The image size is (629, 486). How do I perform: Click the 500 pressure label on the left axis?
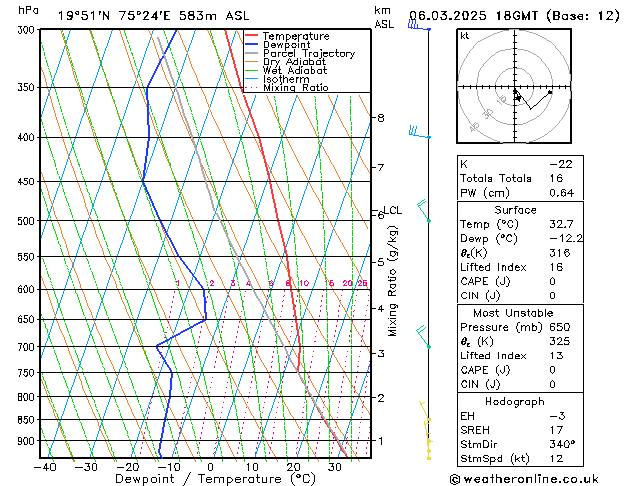28,221
